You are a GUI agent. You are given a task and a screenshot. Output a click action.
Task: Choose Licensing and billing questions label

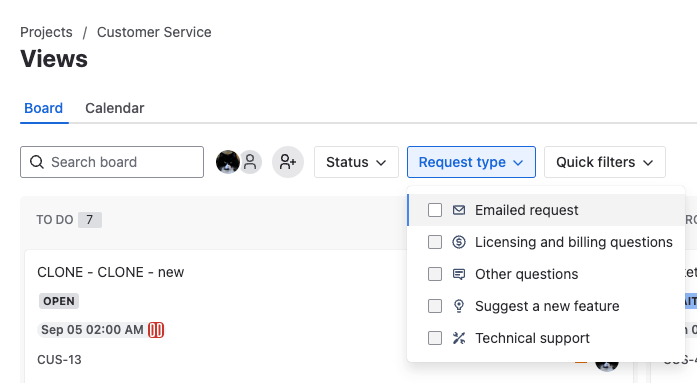573,242
